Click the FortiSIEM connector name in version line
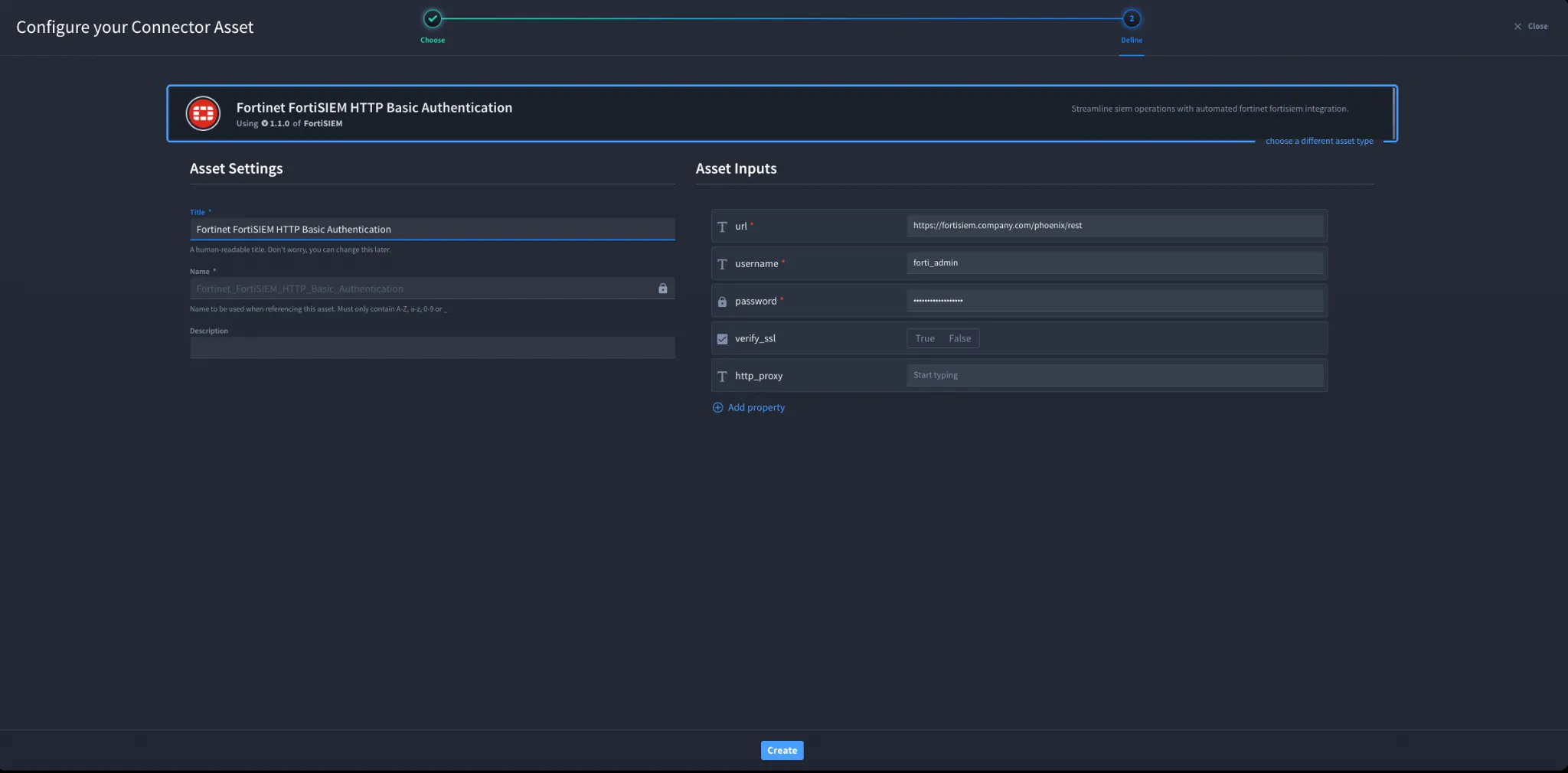The height and width of the screenshot is (773, 1568). [323, 123]
